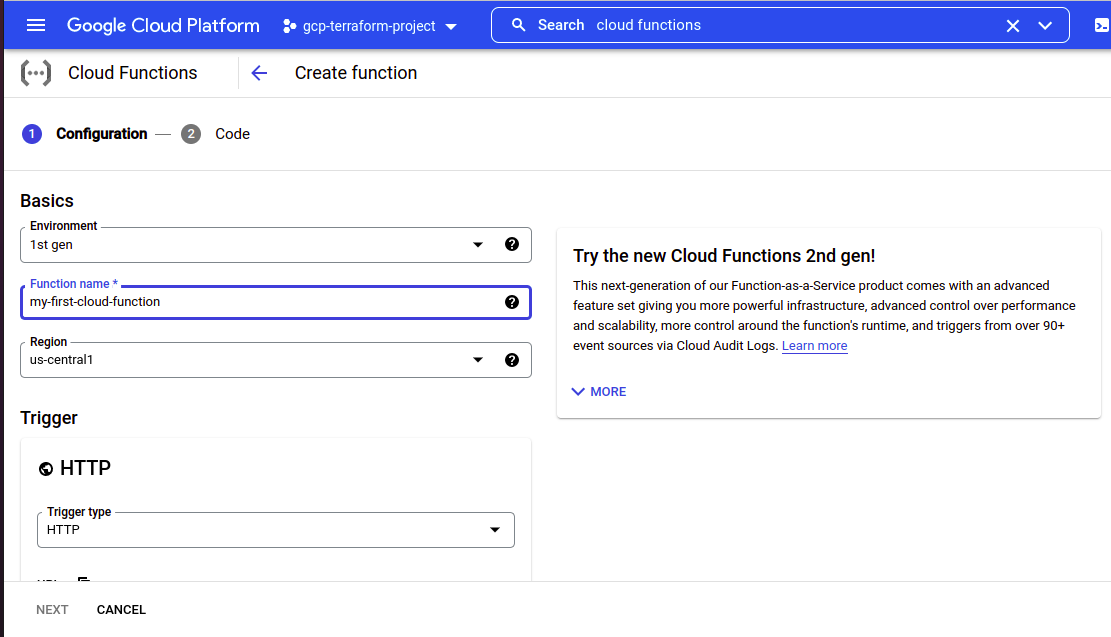
Task: Select the Configuration step
Action: coord(101,134)
